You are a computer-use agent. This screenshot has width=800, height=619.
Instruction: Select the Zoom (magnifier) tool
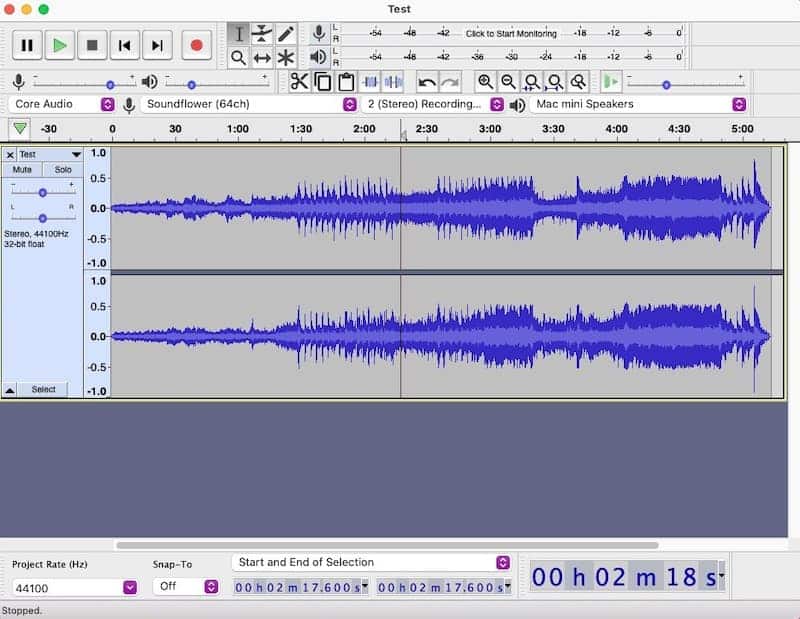(x=238, y=58)
